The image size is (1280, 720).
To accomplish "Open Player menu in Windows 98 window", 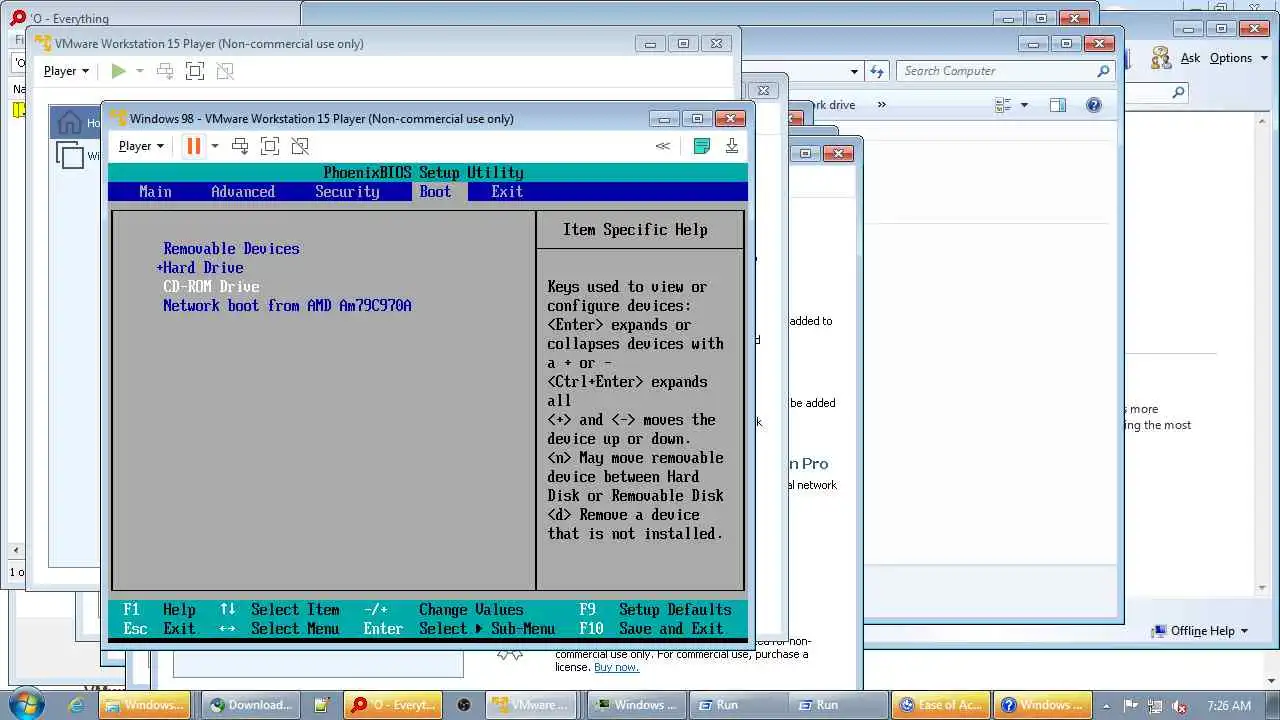I will tap(141, 146).
